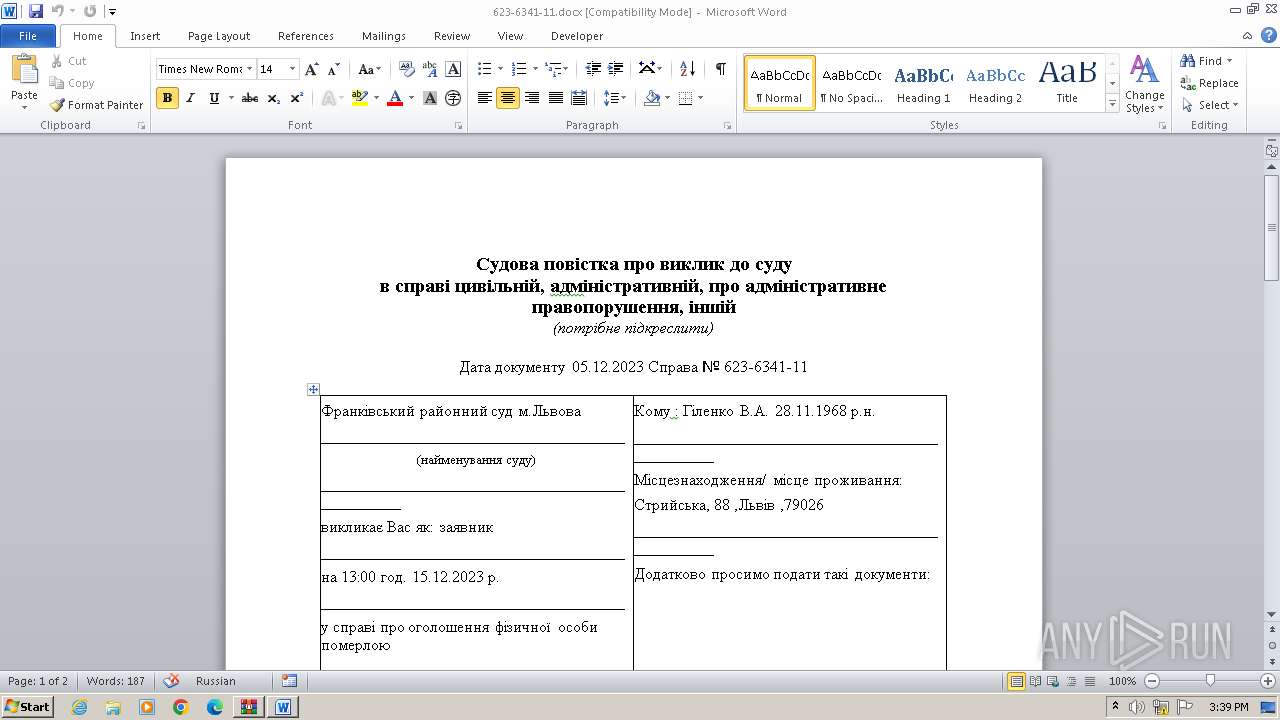Screen dimensions: 1280x720
Task: Click Decrease Indent icon
Action: [x=593, y=69]
